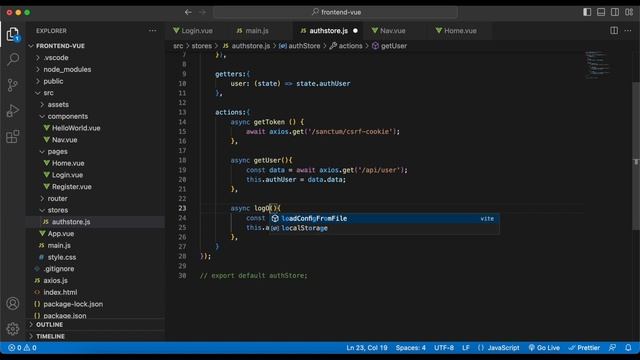Click the feedback icon in status bar
This screenshot has height=360, width=640.
tap(612, 348)
